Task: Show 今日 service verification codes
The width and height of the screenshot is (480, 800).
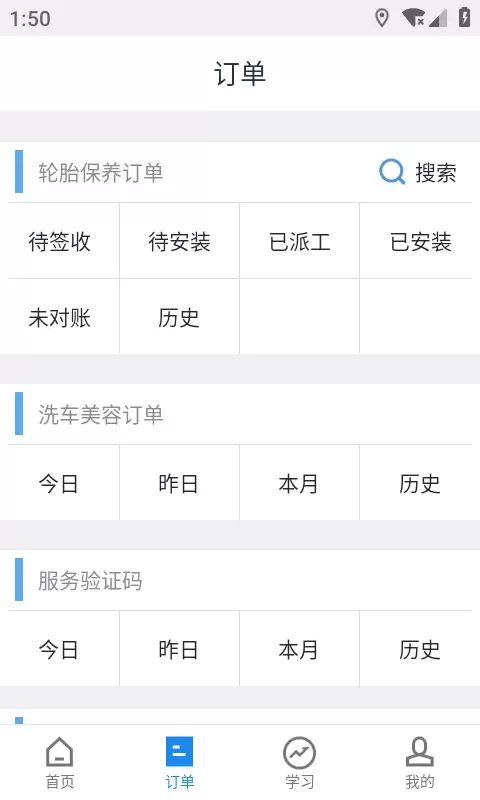Action: tap(60, 649)
